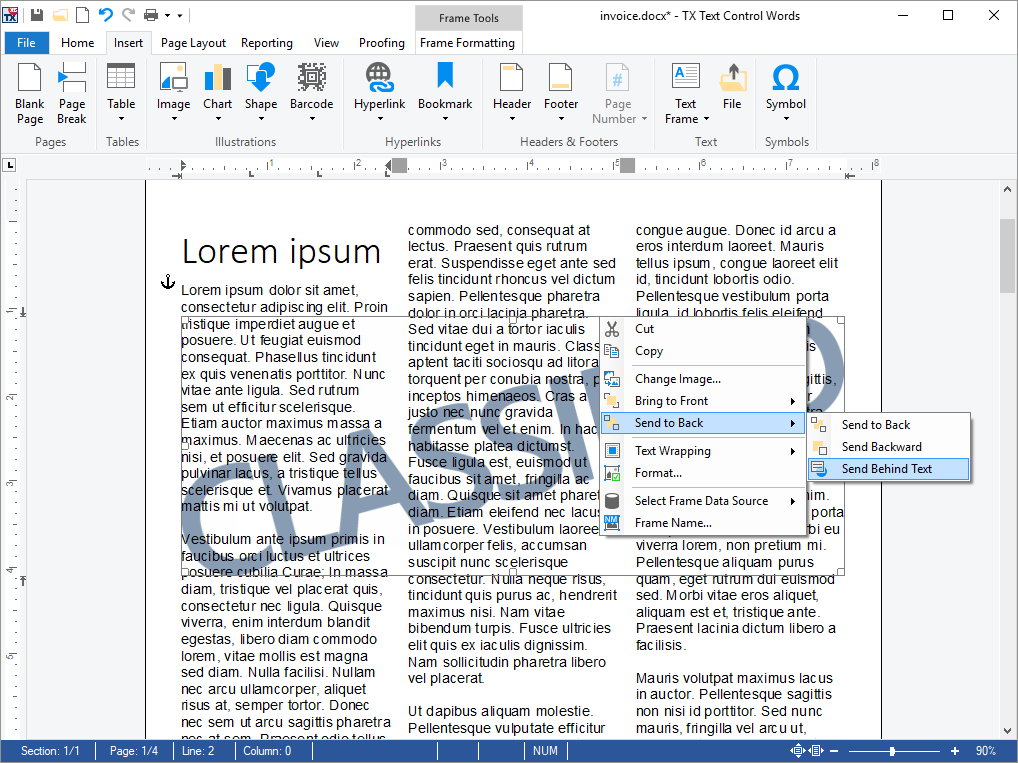Open the Frame Formatting tab
The width and height of the screenshot is (1018, 763).
point(467,43)
